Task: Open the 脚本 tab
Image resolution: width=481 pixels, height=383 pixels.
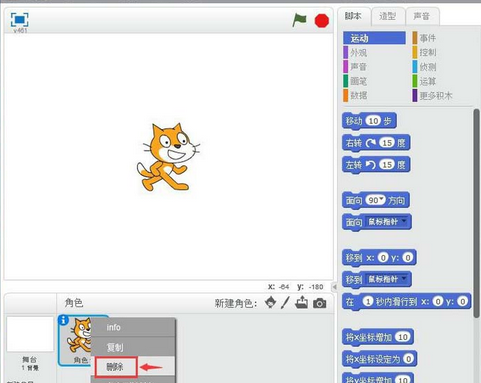Action: [353, 16]
